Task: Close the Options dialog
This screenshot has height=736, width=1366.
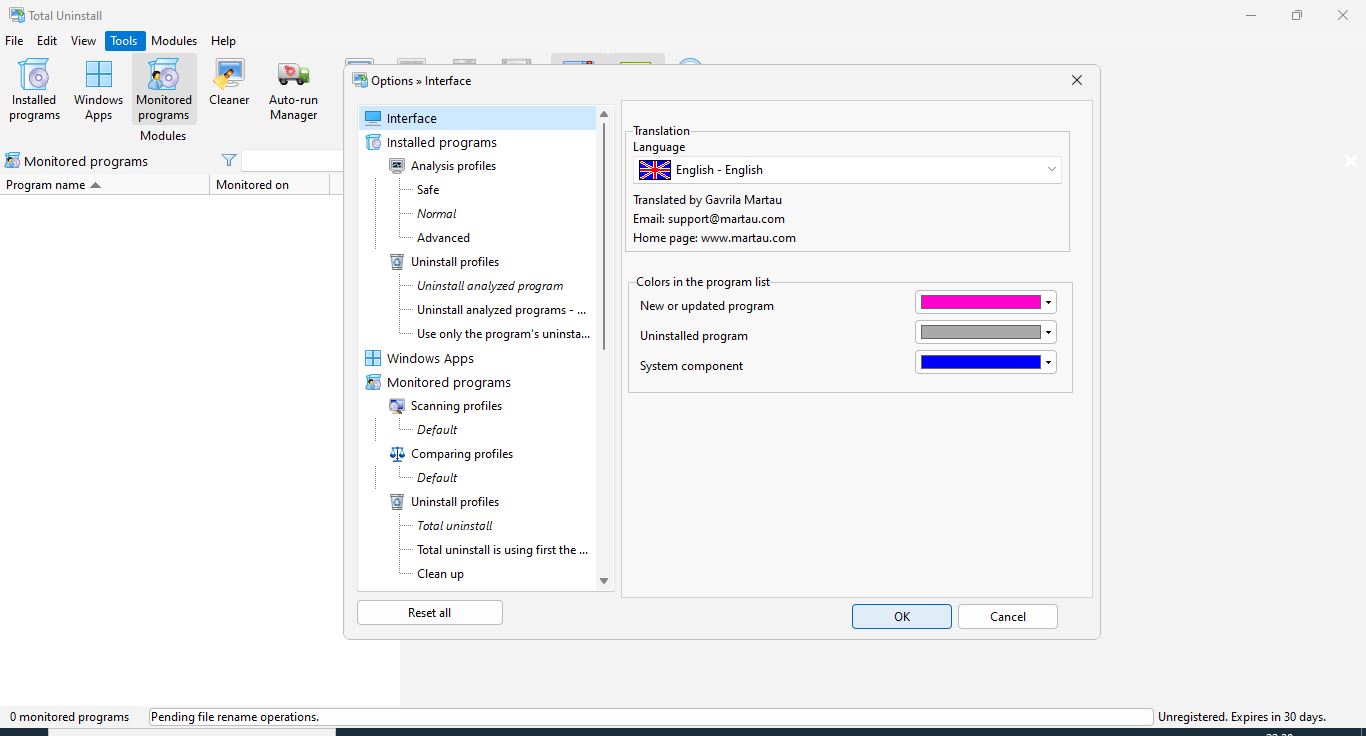Action: (1077, 80)
